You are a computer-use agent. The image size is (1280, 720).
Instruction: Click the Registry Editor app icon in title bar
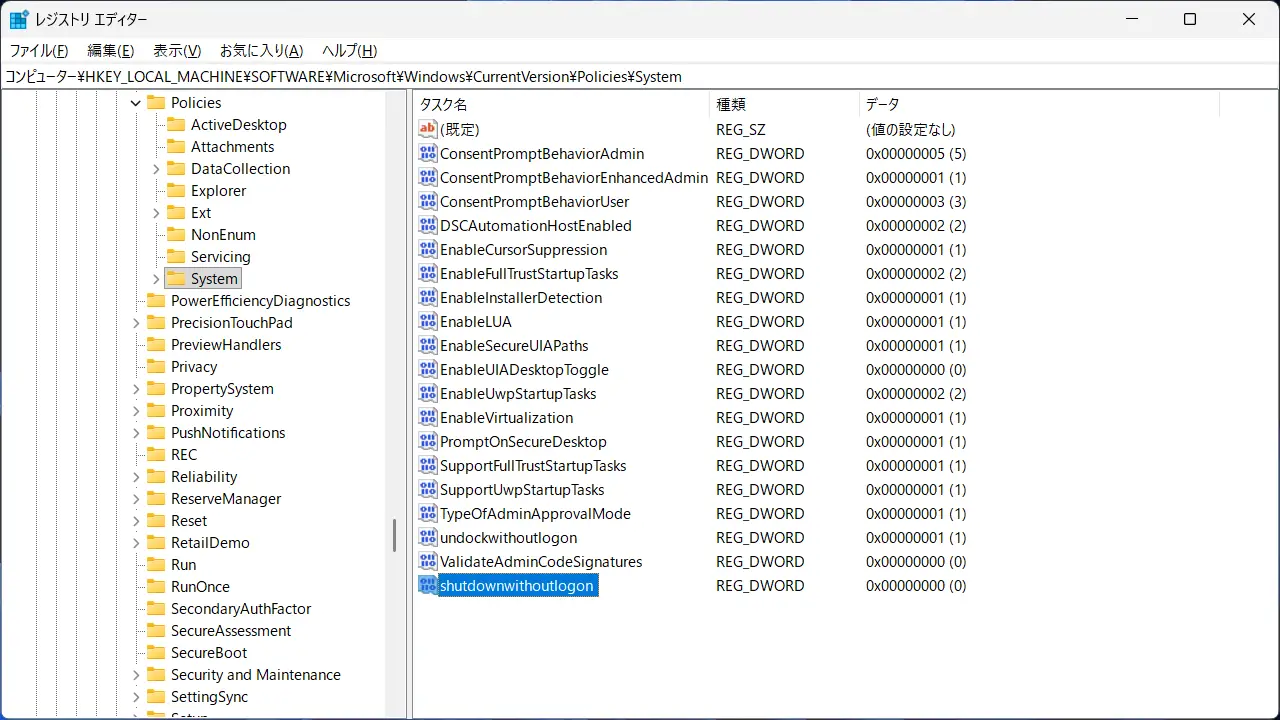pyautogui.click(x=19, y=19)
